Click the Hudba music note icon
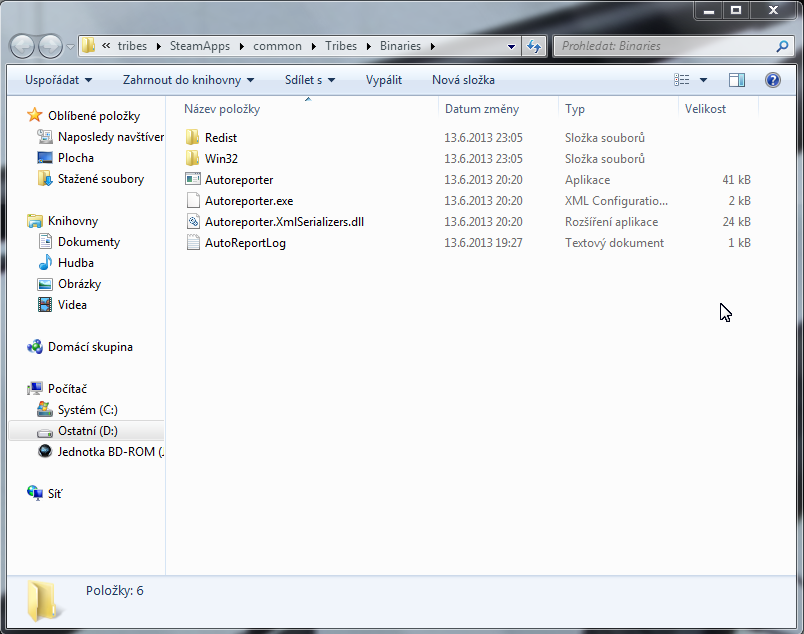Image resolution: width=804 pixels, height=634 pixels. coord(45,263)
